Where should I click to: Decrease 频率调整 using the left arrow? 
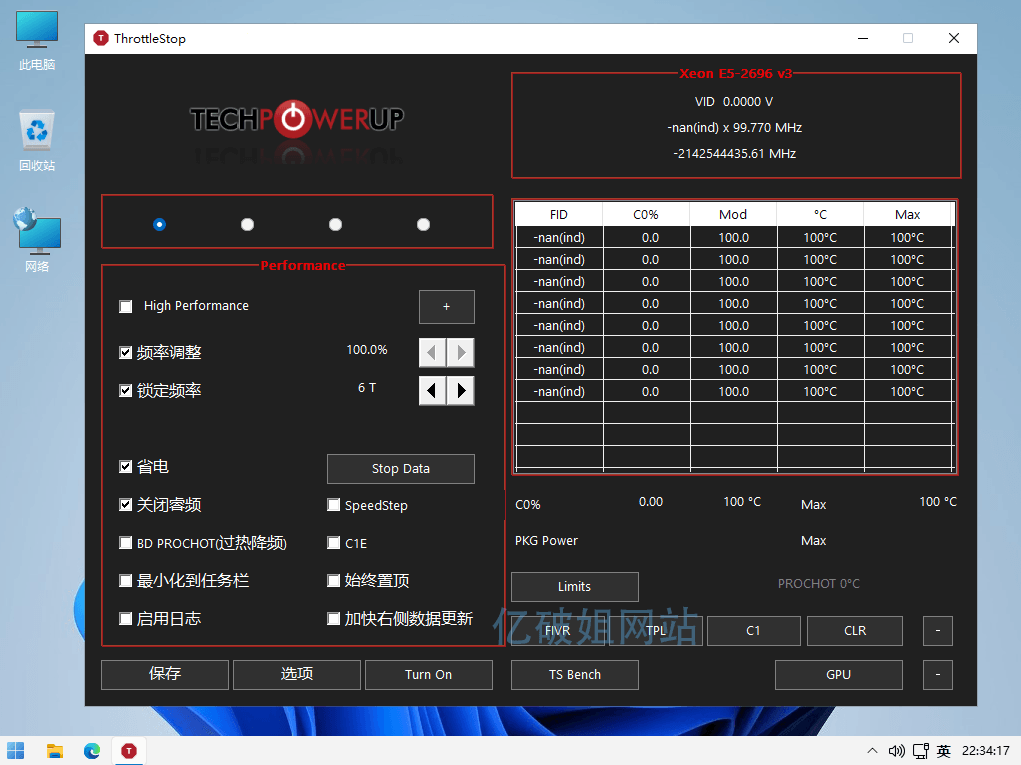tap(431, 352)
